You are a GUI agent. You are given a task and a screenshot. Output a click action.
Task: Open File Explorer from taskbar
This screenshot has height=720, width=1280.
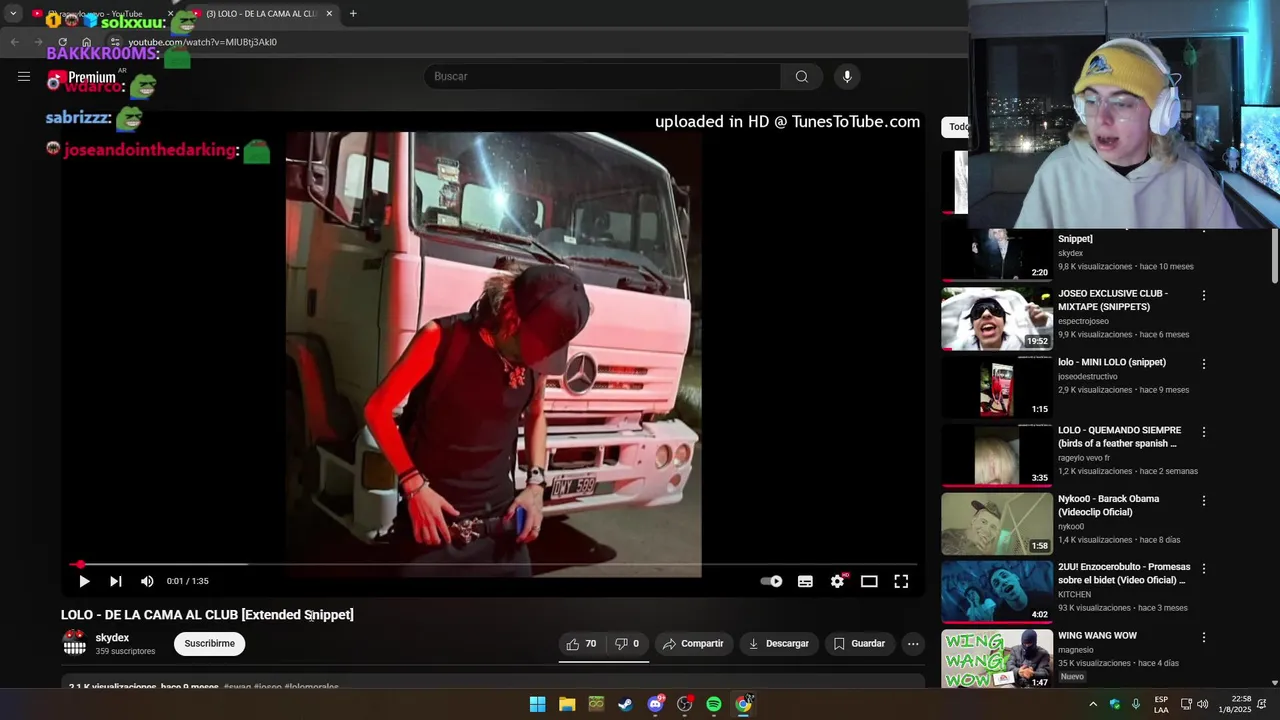pyautogui.click(x=567, y=704)
